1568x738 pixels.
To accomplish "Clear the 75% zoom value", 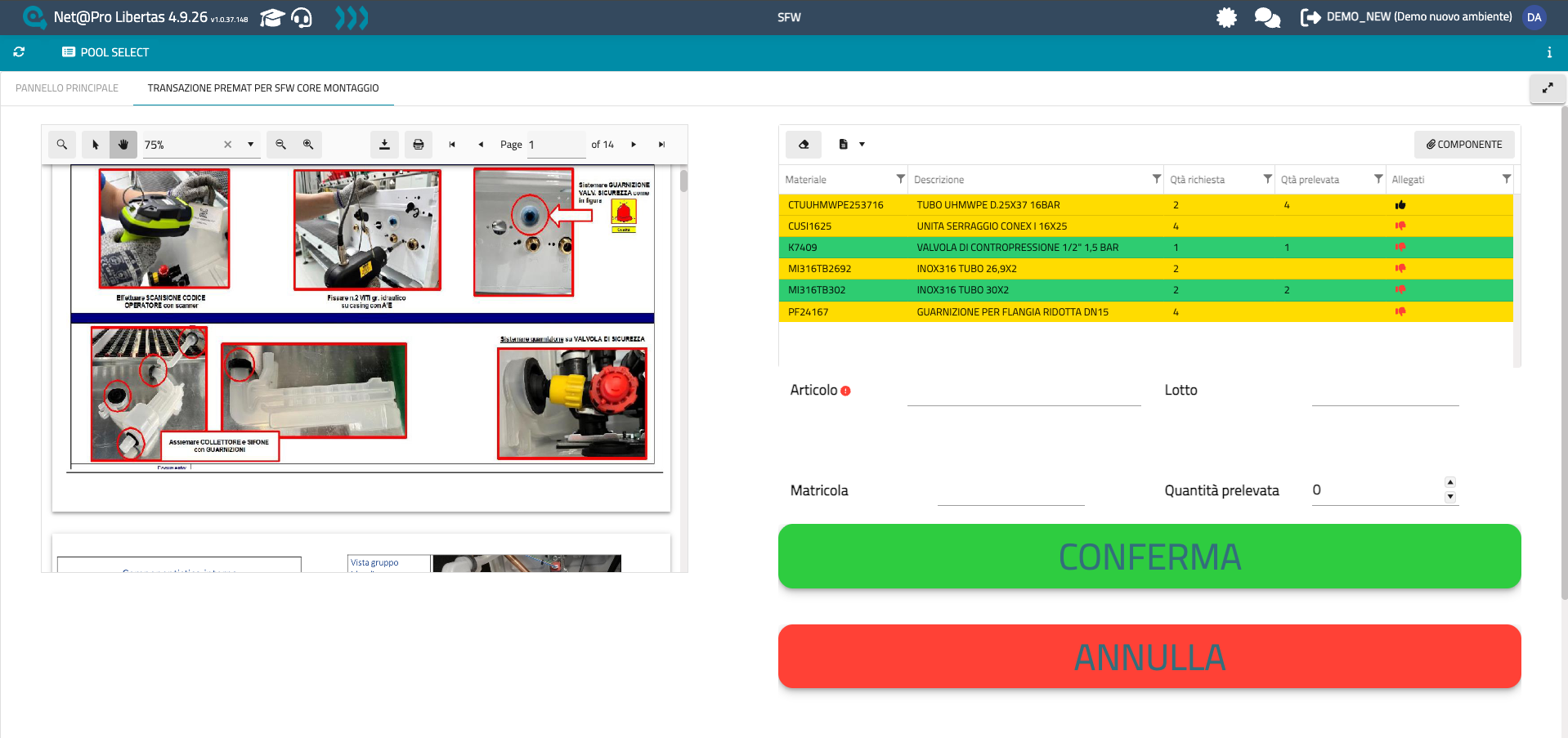I will [228, 145].
